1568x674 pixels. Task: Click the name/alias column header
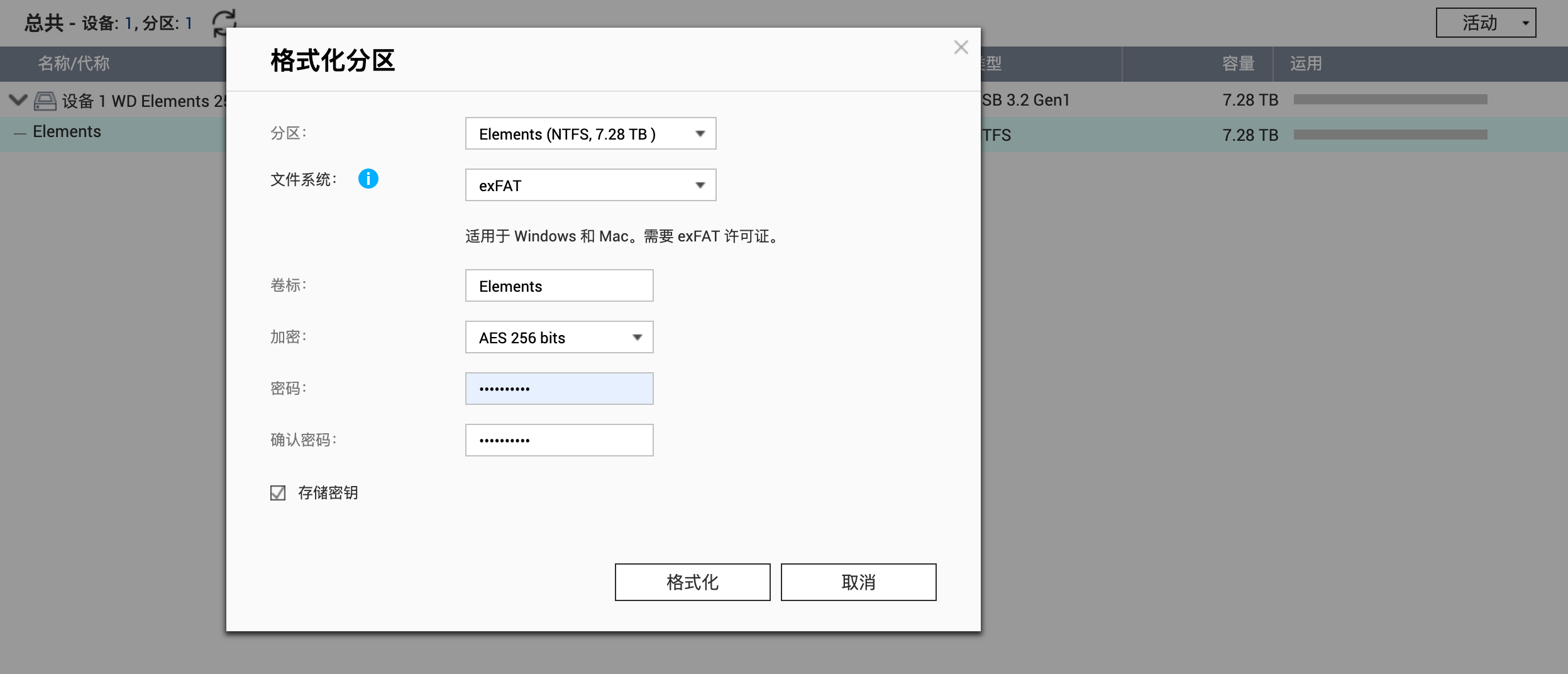[x=74, y=64]
